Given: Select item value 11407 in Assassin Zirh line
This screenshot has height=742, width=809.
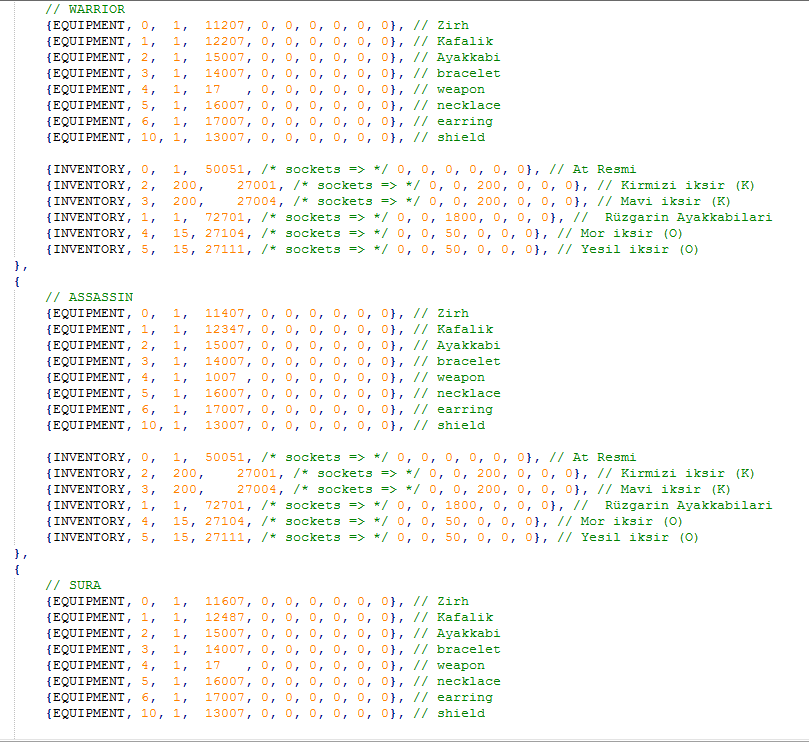Looking at the screenshot, I should coord(224,313).
